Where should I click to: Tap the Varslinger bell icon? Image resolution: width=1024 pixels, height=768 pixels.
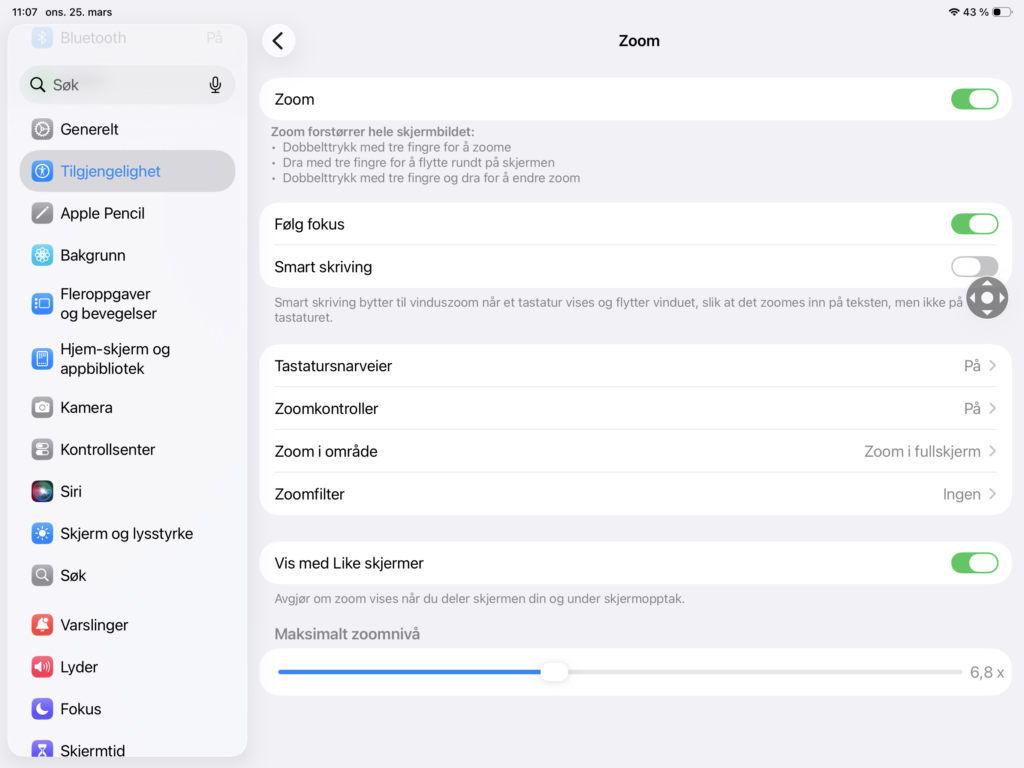(x=42, y=625)
